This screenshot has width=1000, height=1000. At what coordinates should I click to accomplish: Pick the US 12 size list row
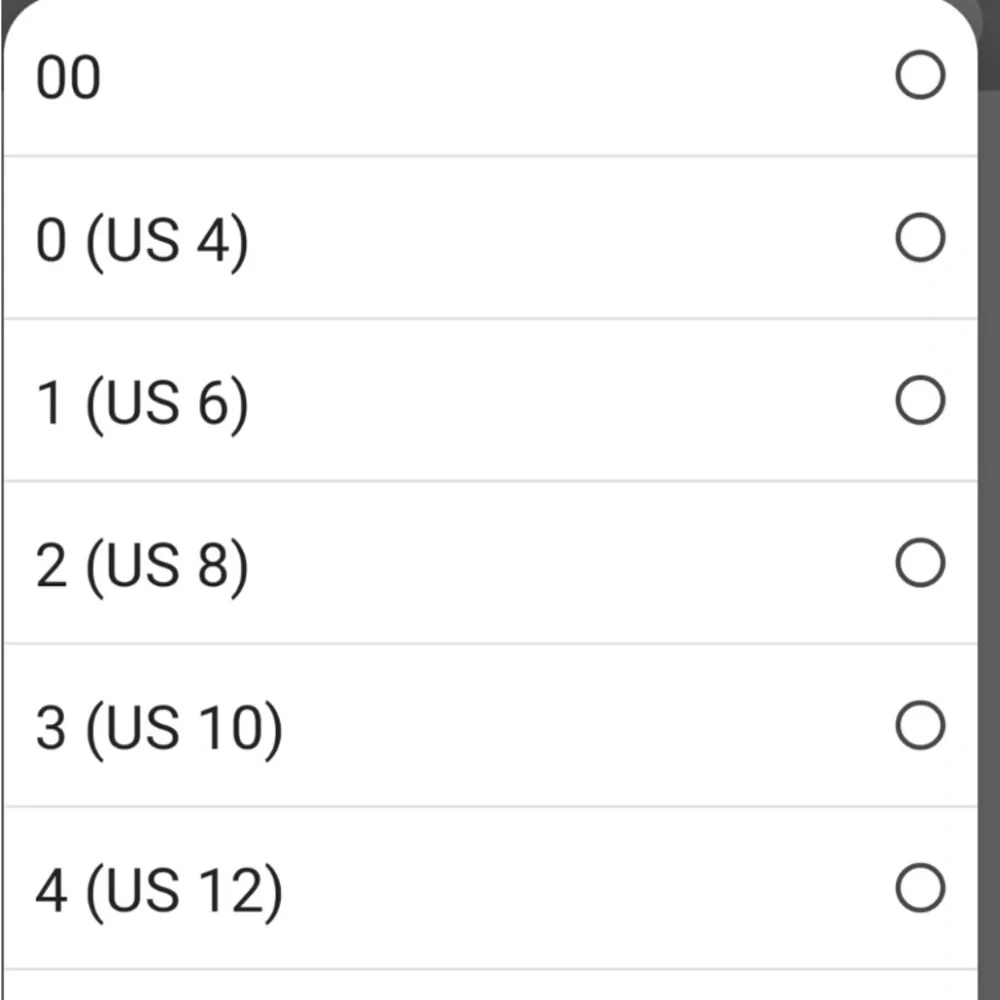[490, 888]
